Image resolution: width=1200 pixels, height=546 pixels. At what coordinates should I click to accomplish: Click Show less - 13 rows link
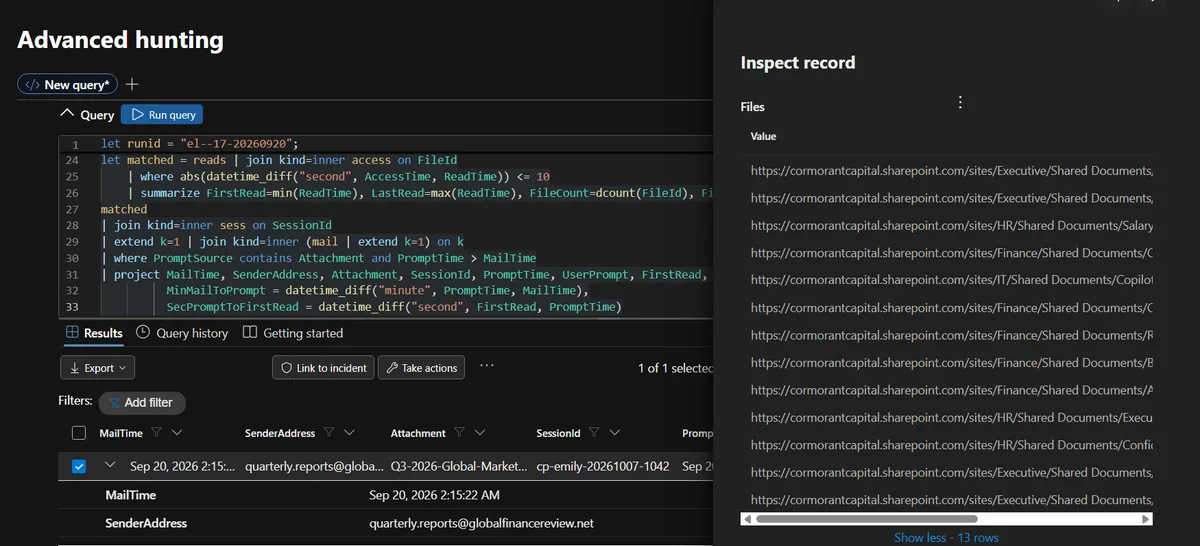[946, 538]
